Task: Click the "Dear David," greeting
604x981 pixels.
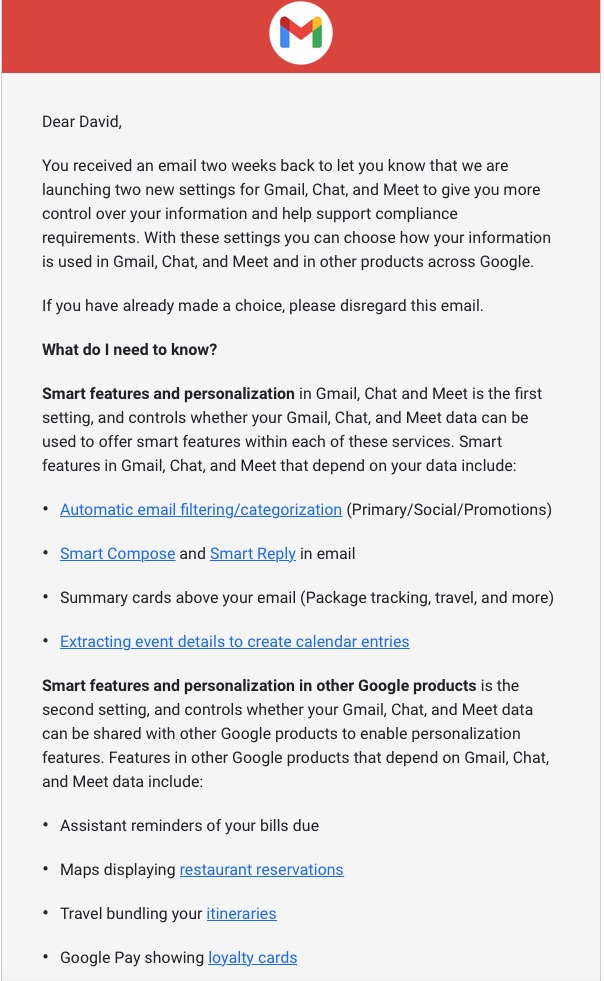Action: 82,122
